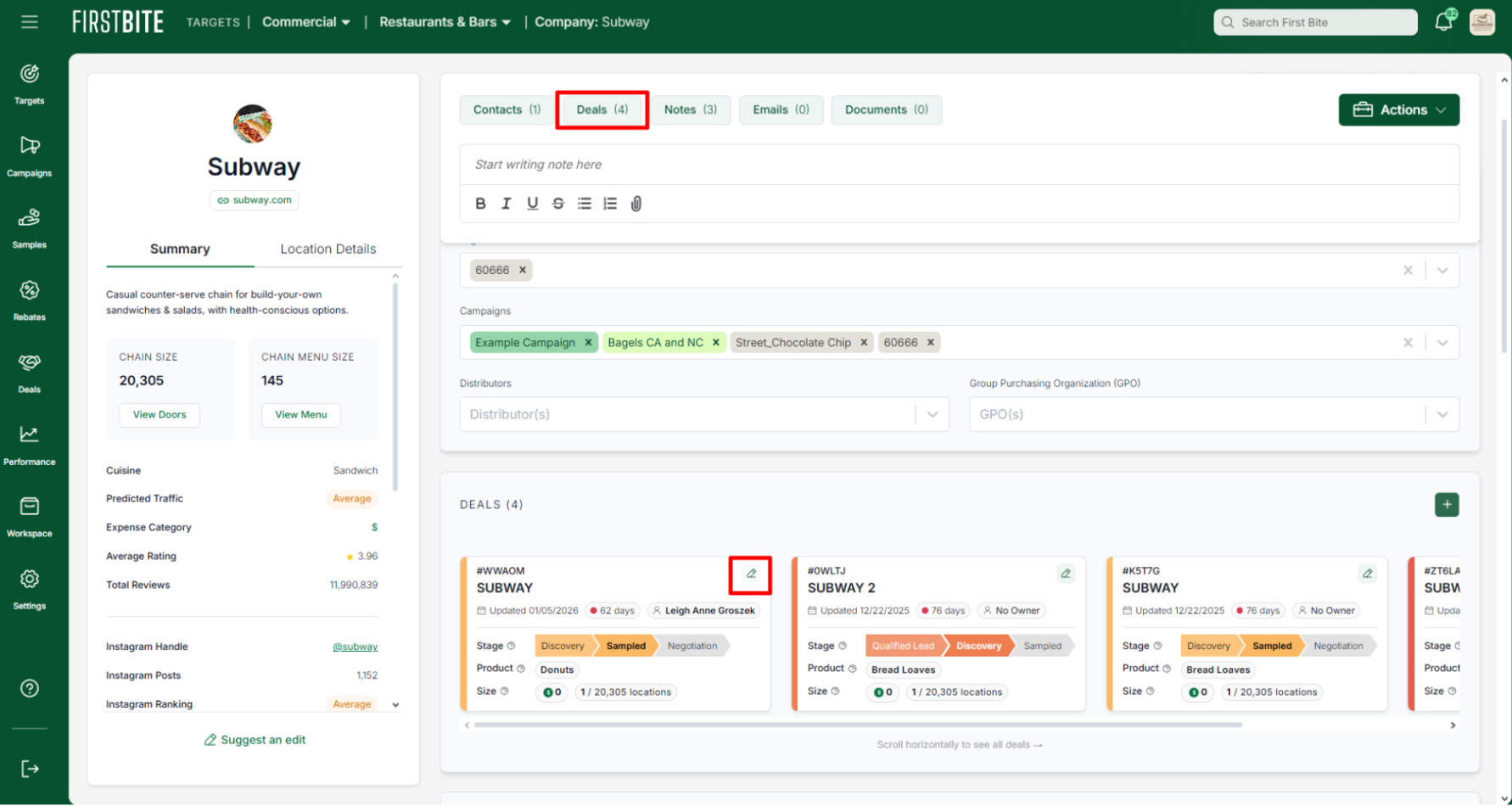Viewport: 1512px width, 807px height.
Task: Open Deals in the sidebar
Action: [x=30, y=373]
